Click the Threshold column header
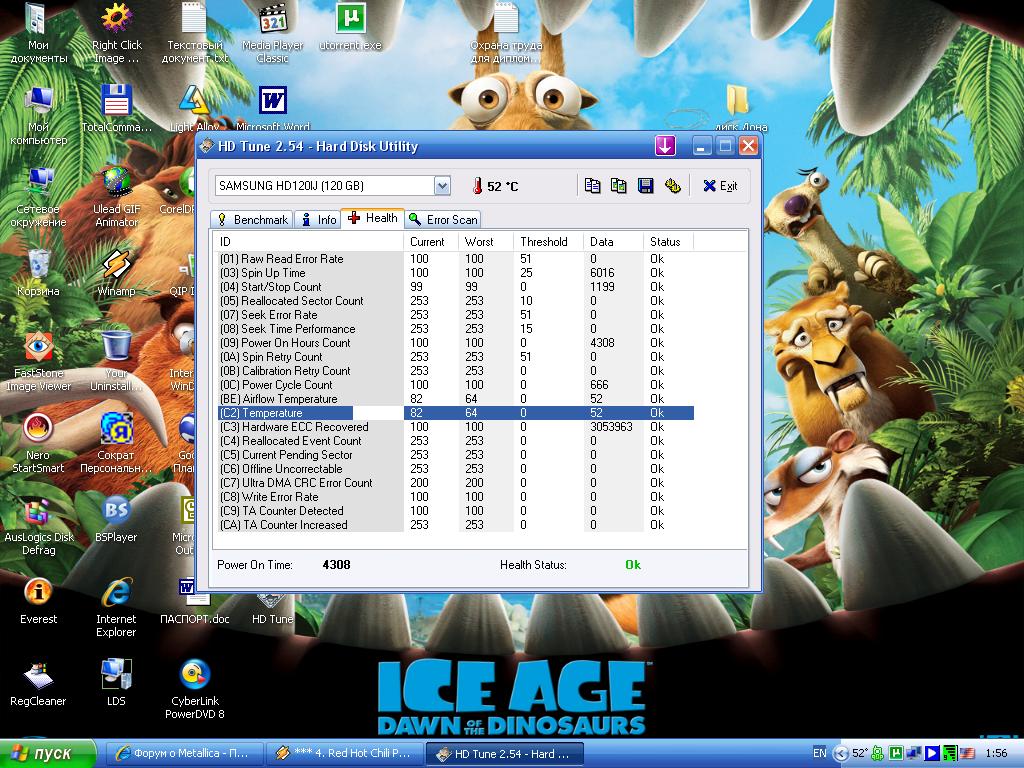1024x768 pixels. [543, 242]
